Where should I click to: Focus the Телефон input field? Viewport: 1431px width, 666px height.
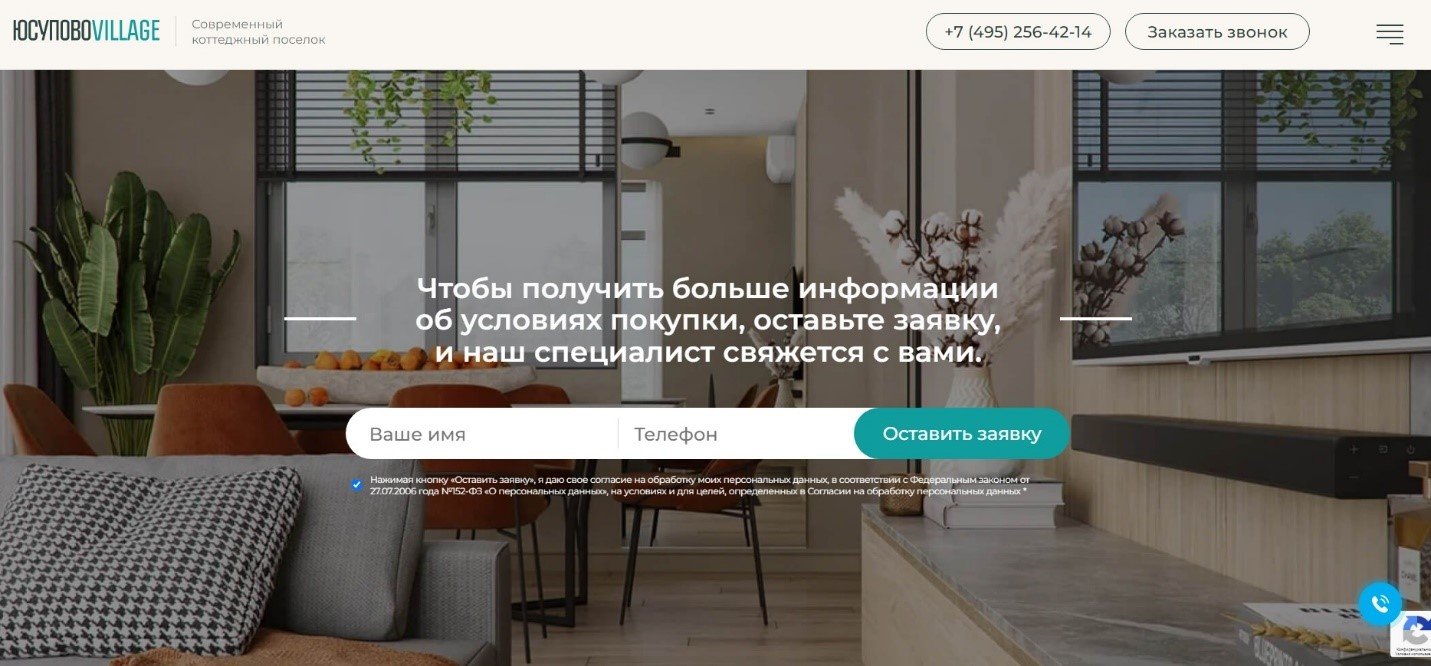(736, 434)
